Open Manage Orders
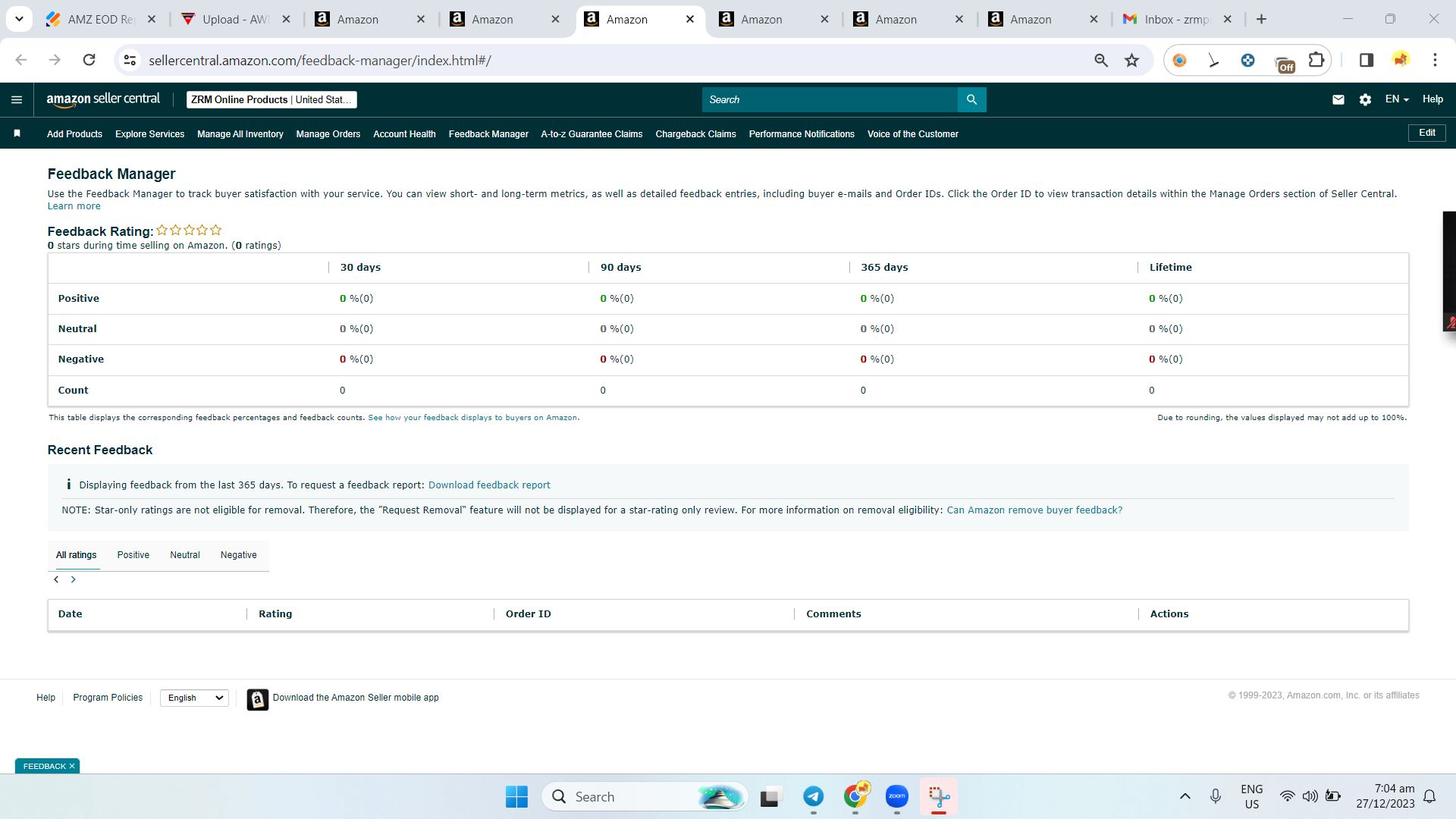 (x=328, y=134)
